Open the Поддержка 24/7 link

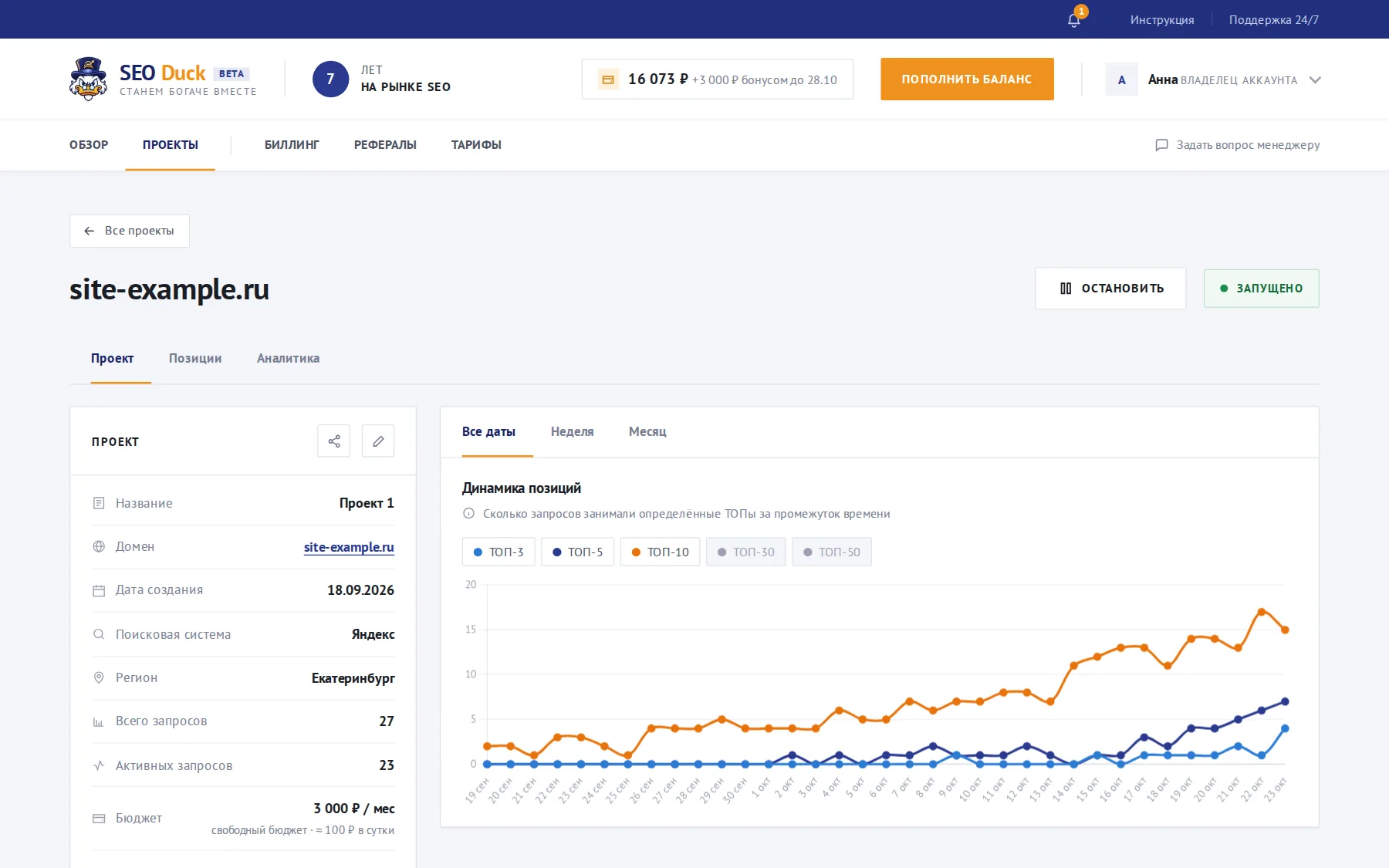tap(1274, 20)
